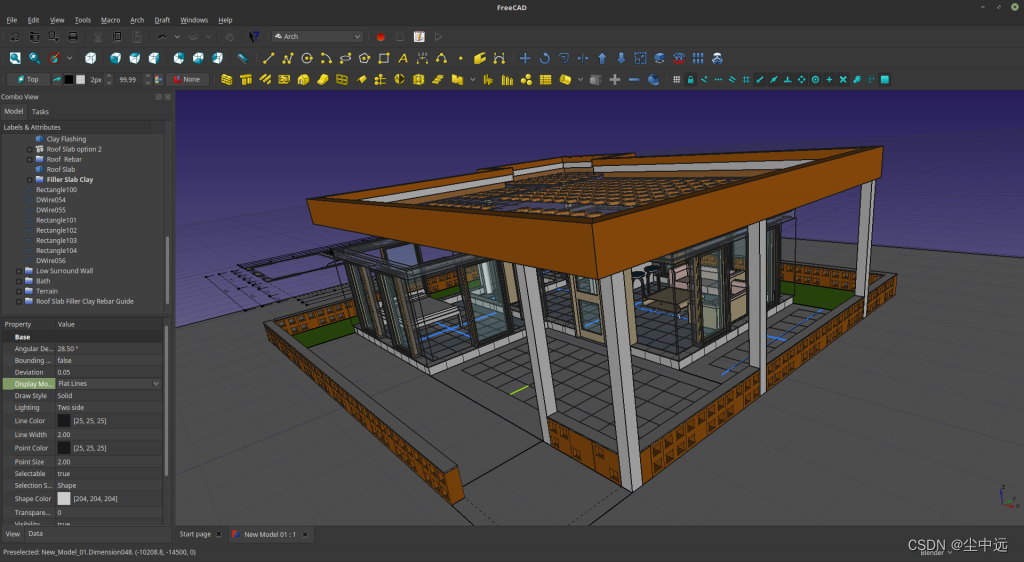Select the Draft Rectangle tool
This screenshot has height=562, width=1024.
coord(383,58)
